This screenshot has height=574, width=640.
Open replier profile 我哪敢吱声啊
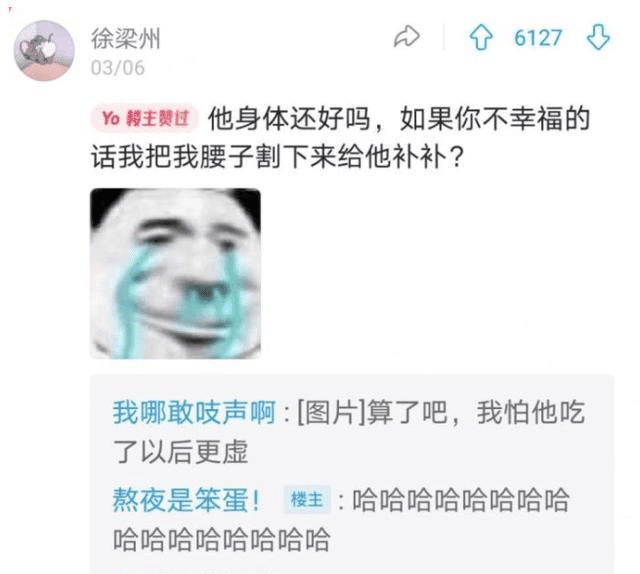point(194,412)
